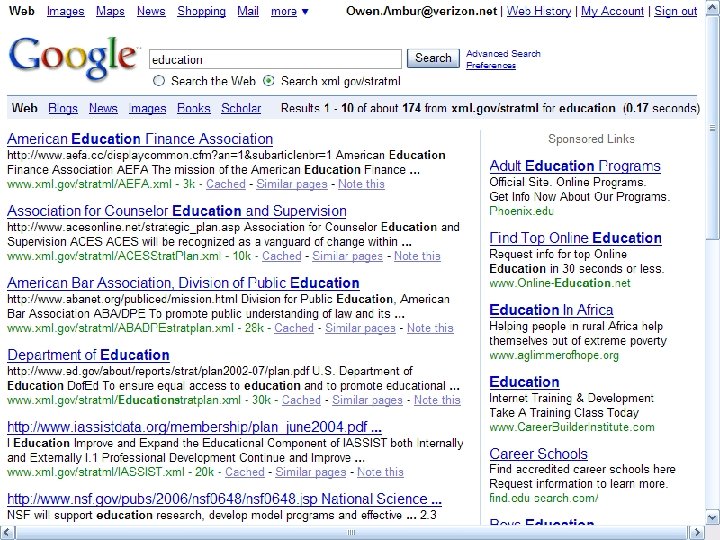Select Search xml.gov/stratml radio button
The height and width of the screenshot is (540, 720).
point(269,81)
